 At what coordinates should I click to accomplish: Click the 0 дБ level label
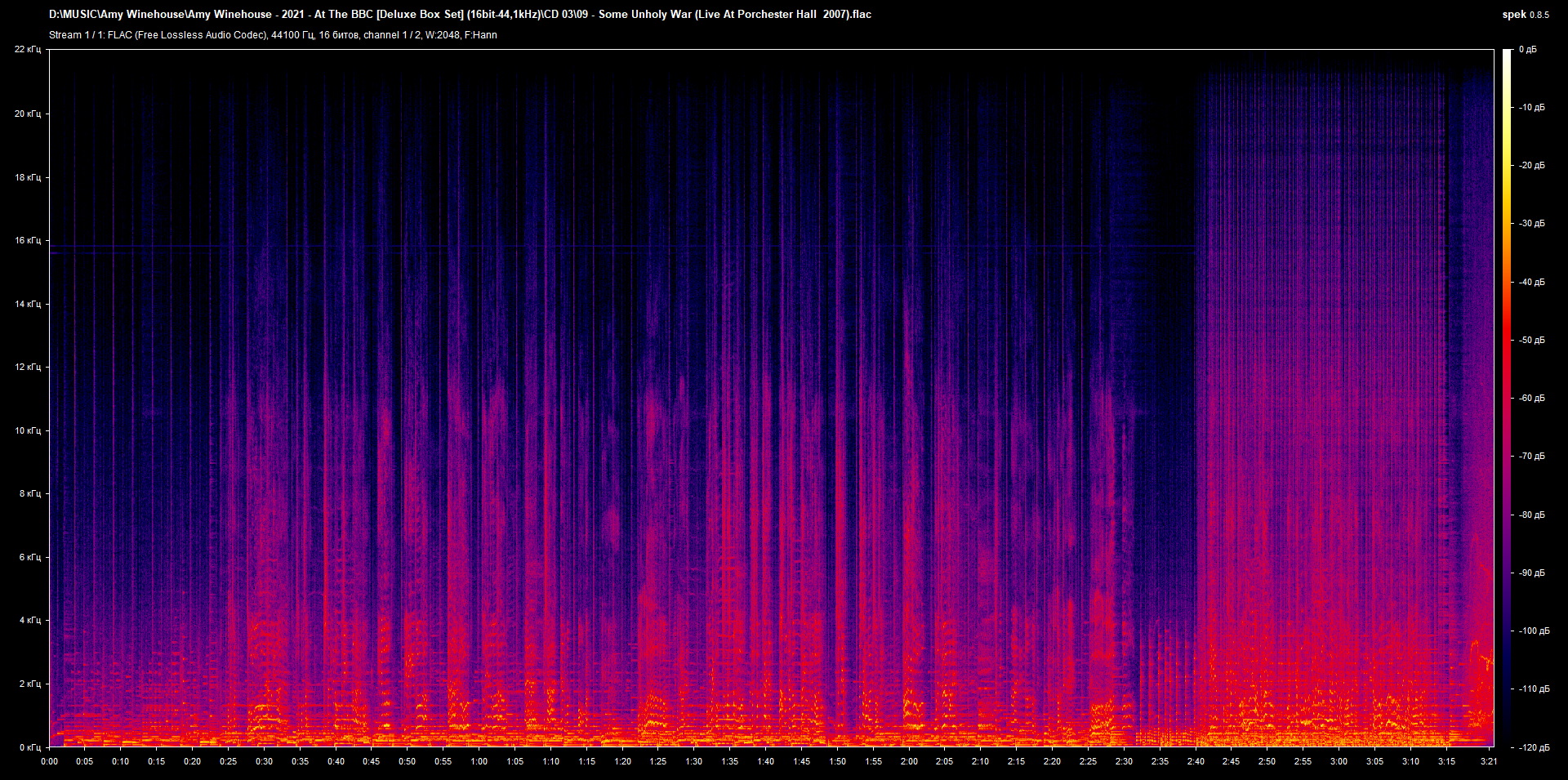[1527, 50]
